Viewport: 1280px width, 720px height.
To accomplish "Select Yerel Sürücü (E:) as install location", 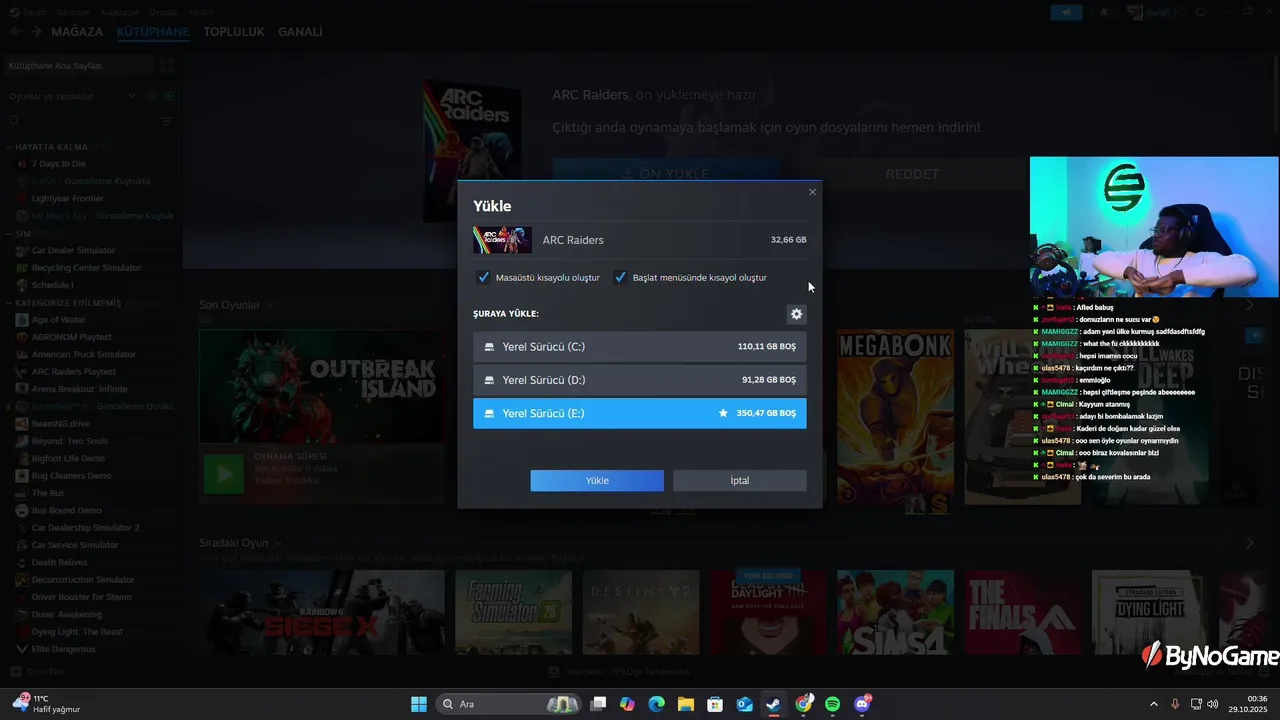I will click(x=640, y=413).
